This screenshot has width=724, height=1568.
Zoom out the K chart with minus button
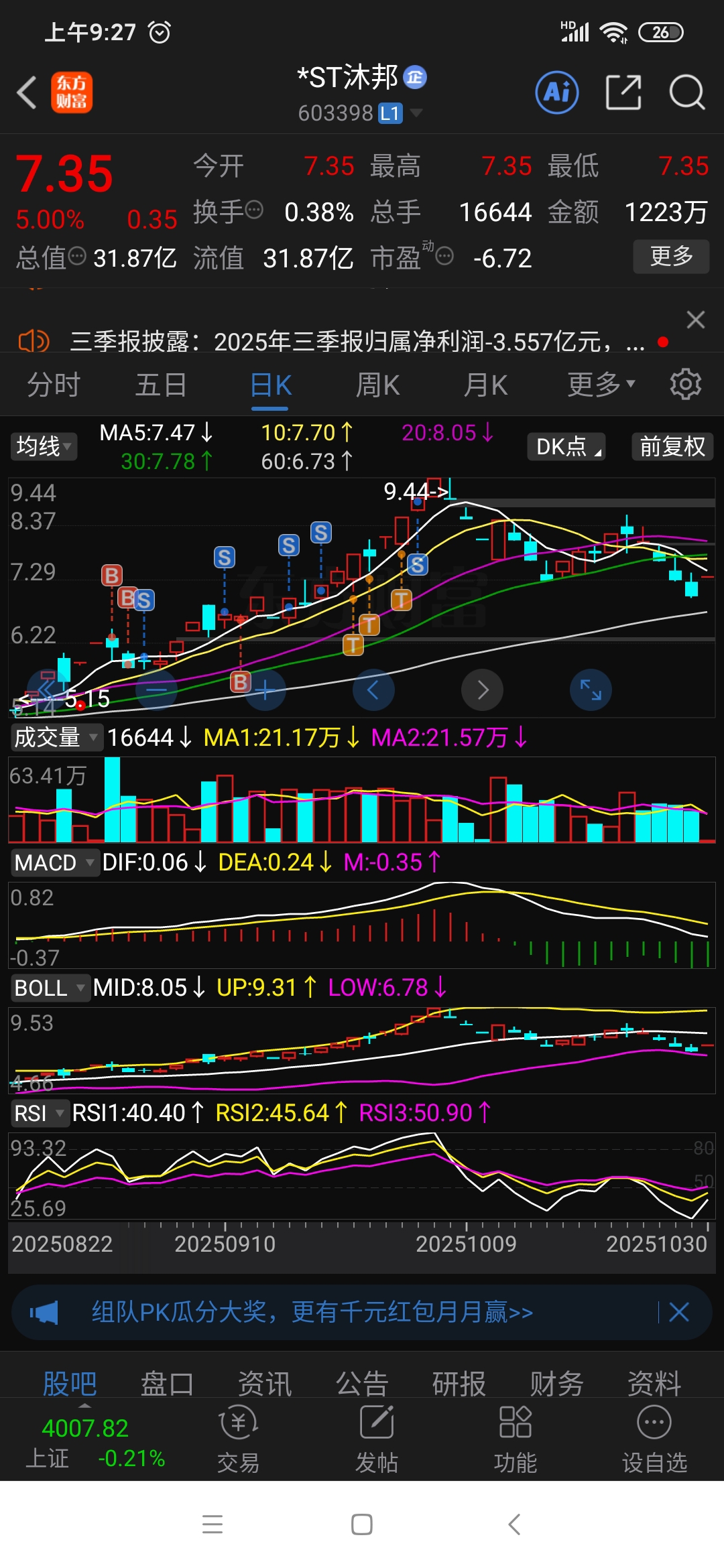156,690
